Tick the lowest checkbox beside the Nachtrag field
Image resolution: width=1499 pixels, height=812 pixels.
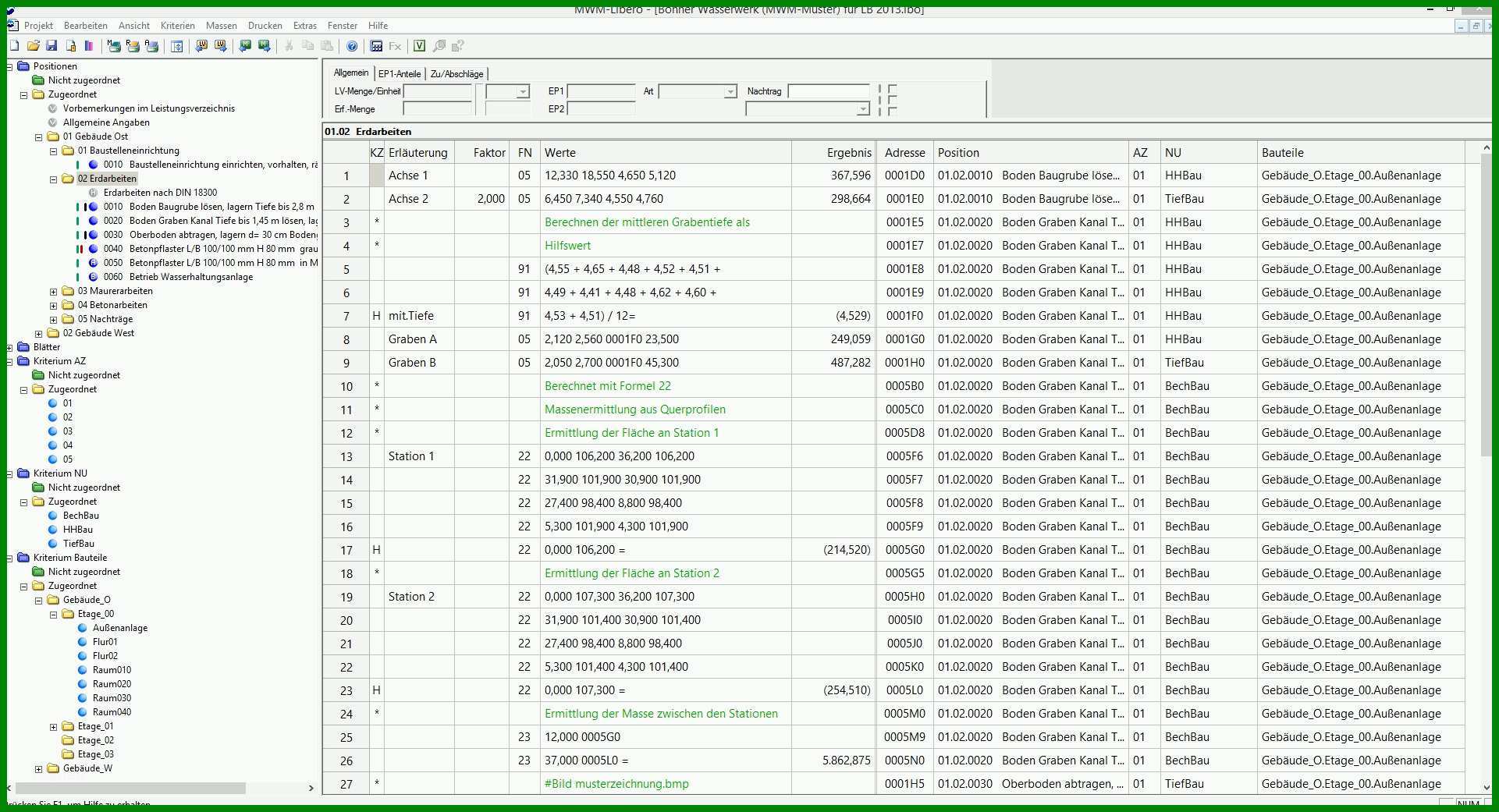893,111
